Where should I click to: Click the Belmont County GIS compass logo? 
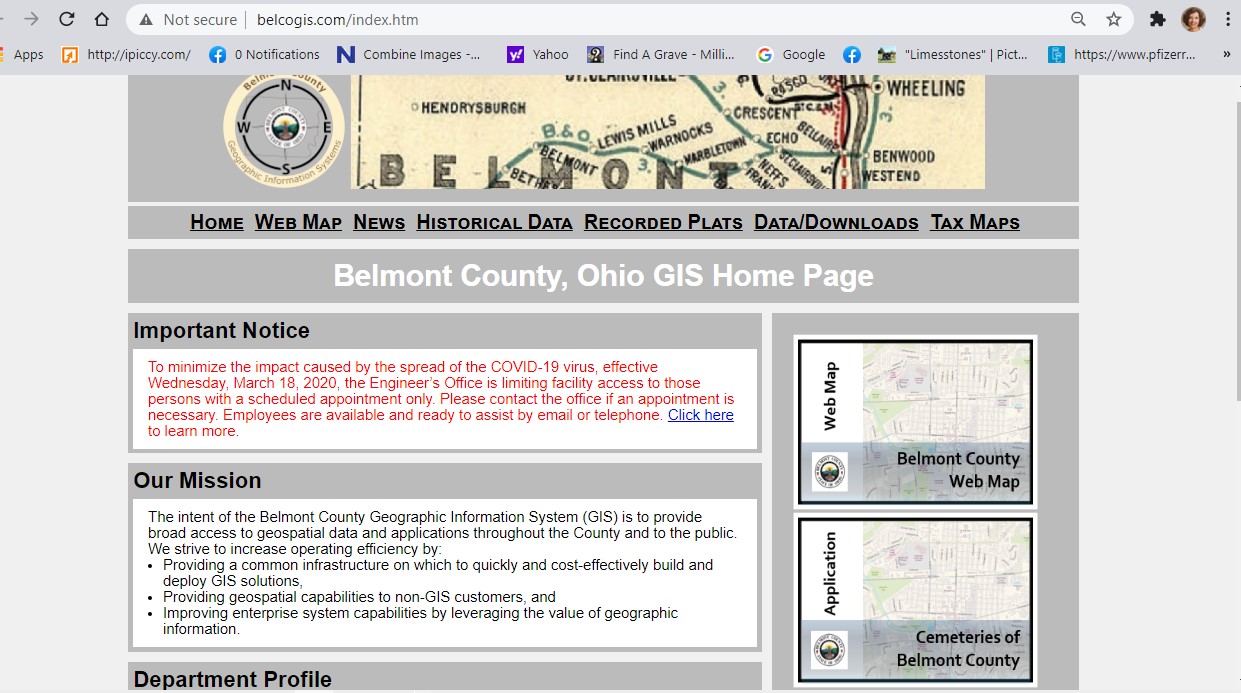coord(283,127)
